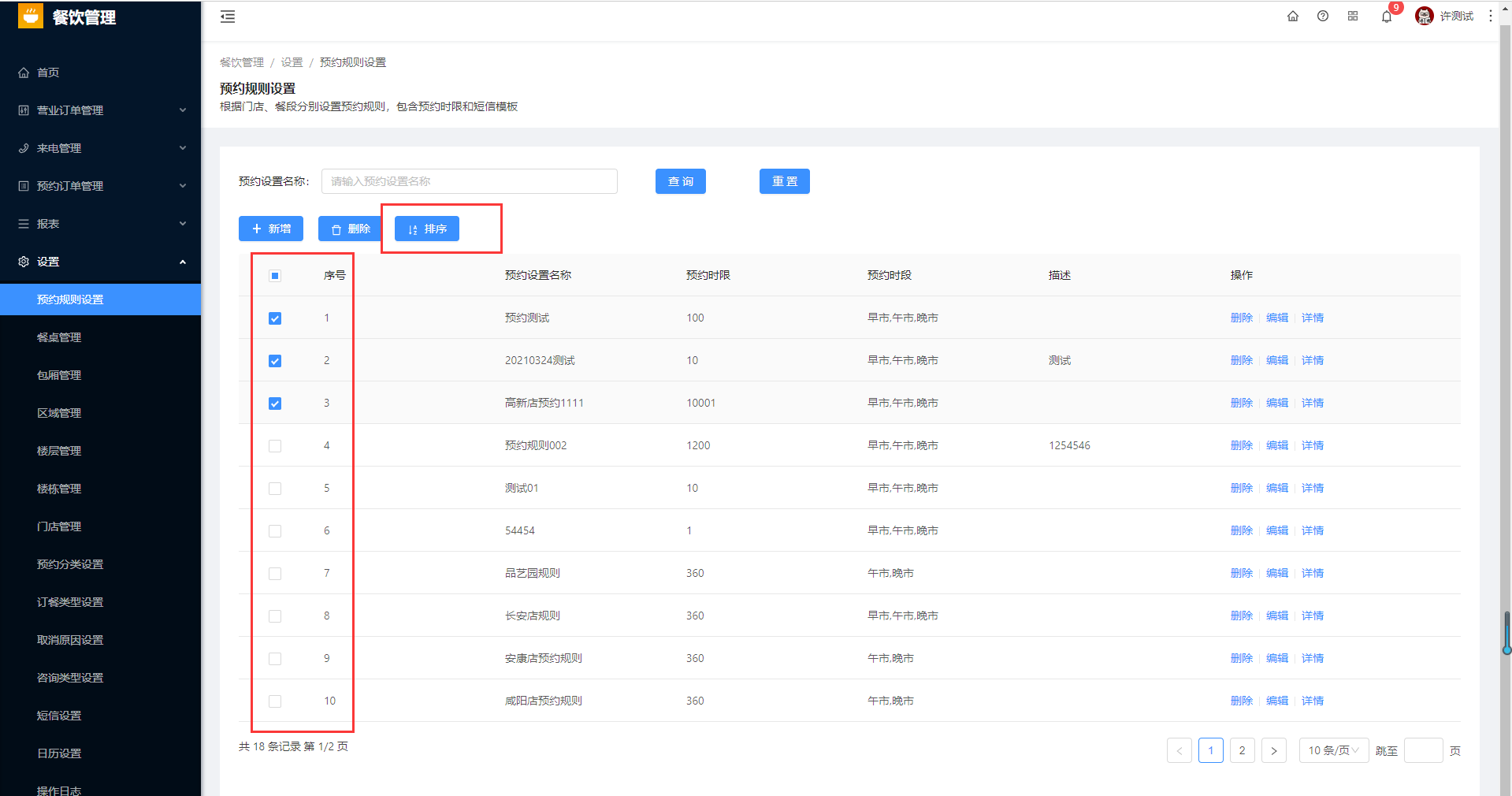This screenshot has height=796, width=1512.
Task: Expand 预约订单管理 submenu chevron
Action: (183, 186)
